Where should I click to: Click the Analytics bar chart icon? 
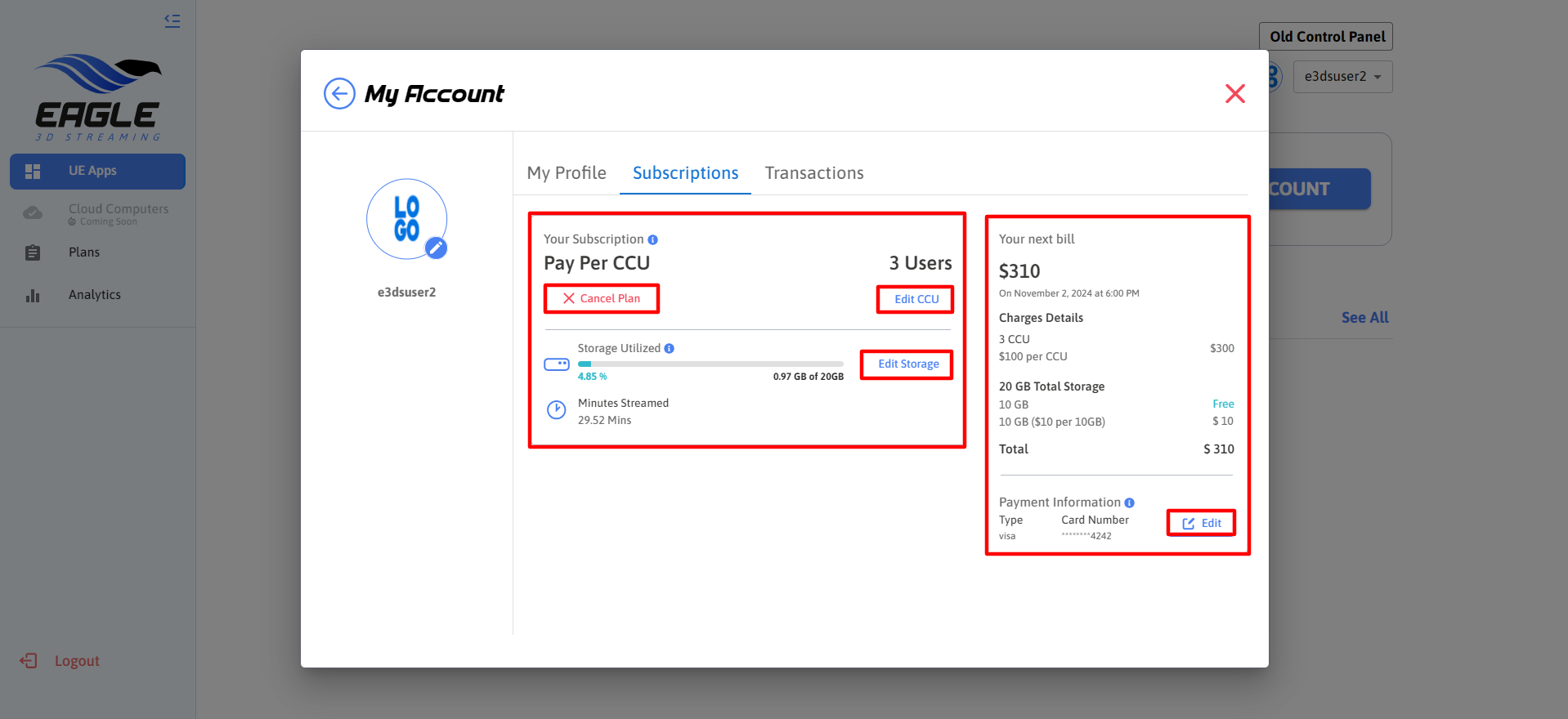click(x=33, y=295)
